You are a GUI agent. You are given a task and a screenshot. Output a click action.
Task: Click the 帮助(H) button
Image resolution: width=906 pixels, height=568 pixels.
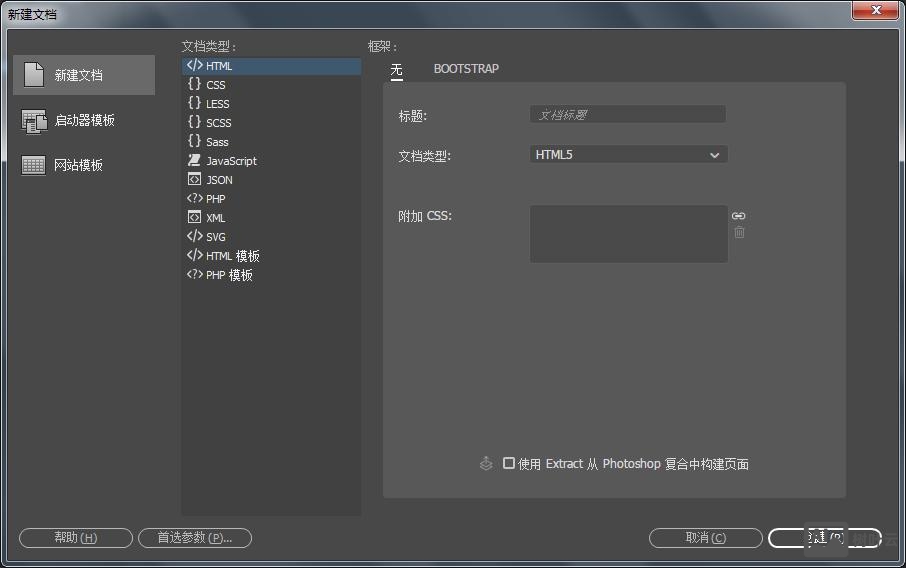point(76,538)
